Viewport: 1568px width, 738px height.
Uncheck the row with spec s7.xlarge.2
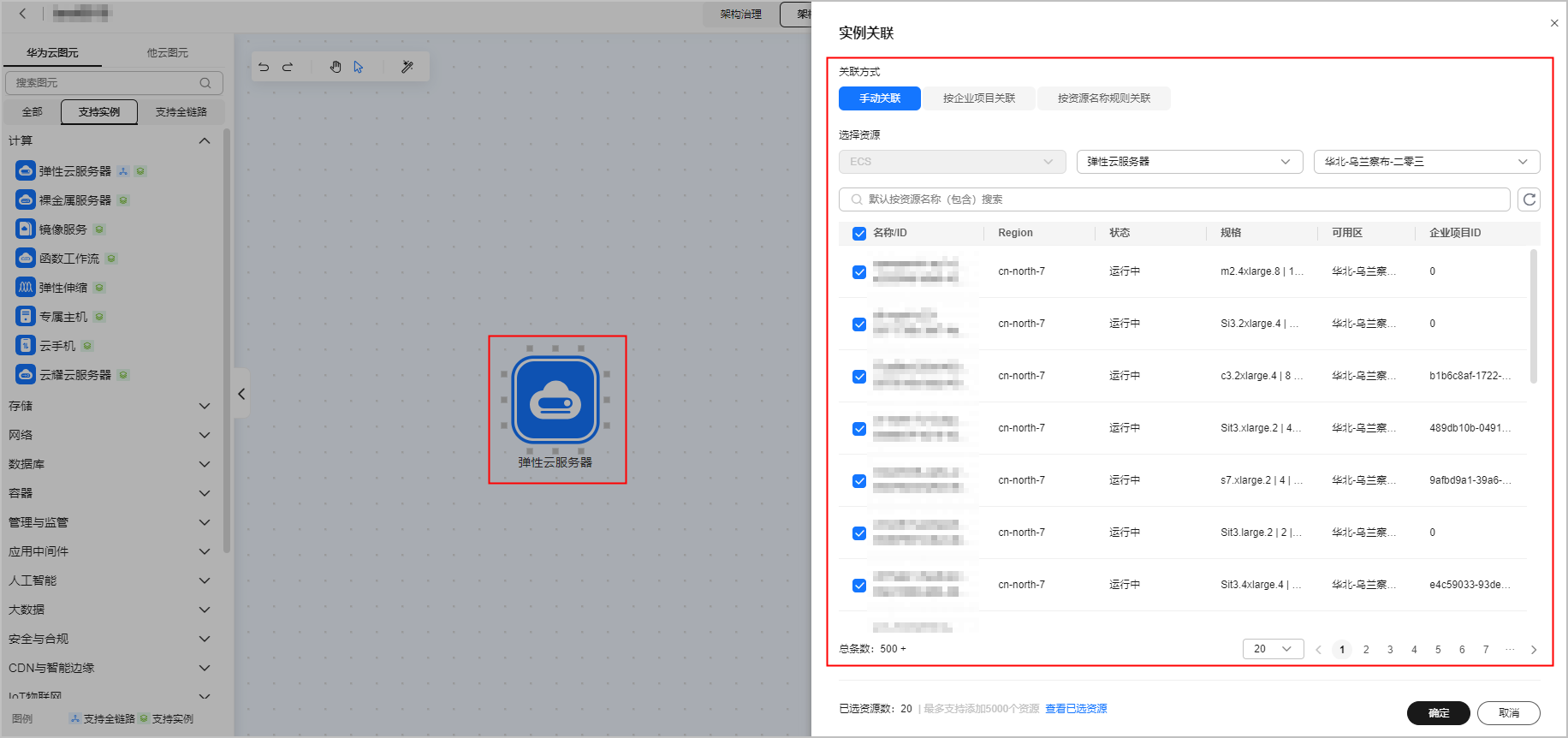click(859, 481)
